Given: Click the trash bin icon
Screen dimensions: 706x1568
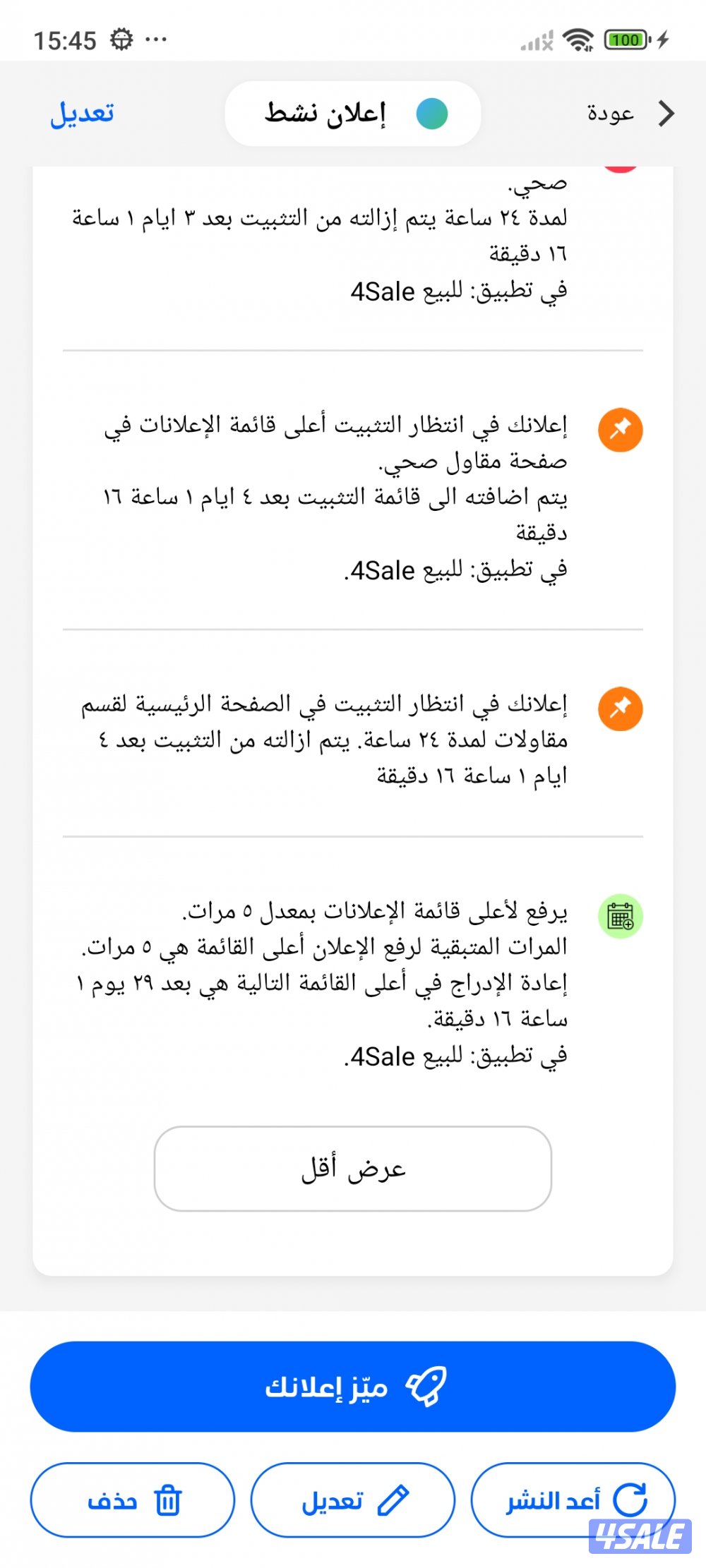Looking at the screenshot, I should [x=168, y=1500].
